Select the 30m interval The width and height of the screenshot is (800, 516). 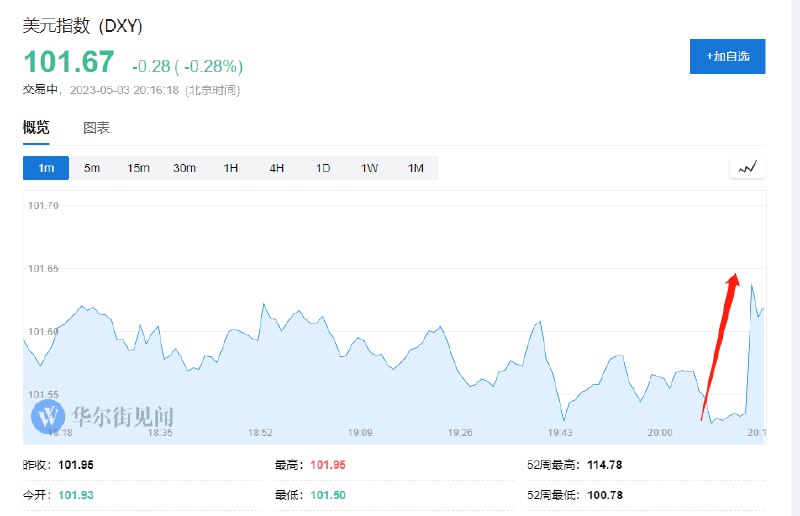(184, 168)
